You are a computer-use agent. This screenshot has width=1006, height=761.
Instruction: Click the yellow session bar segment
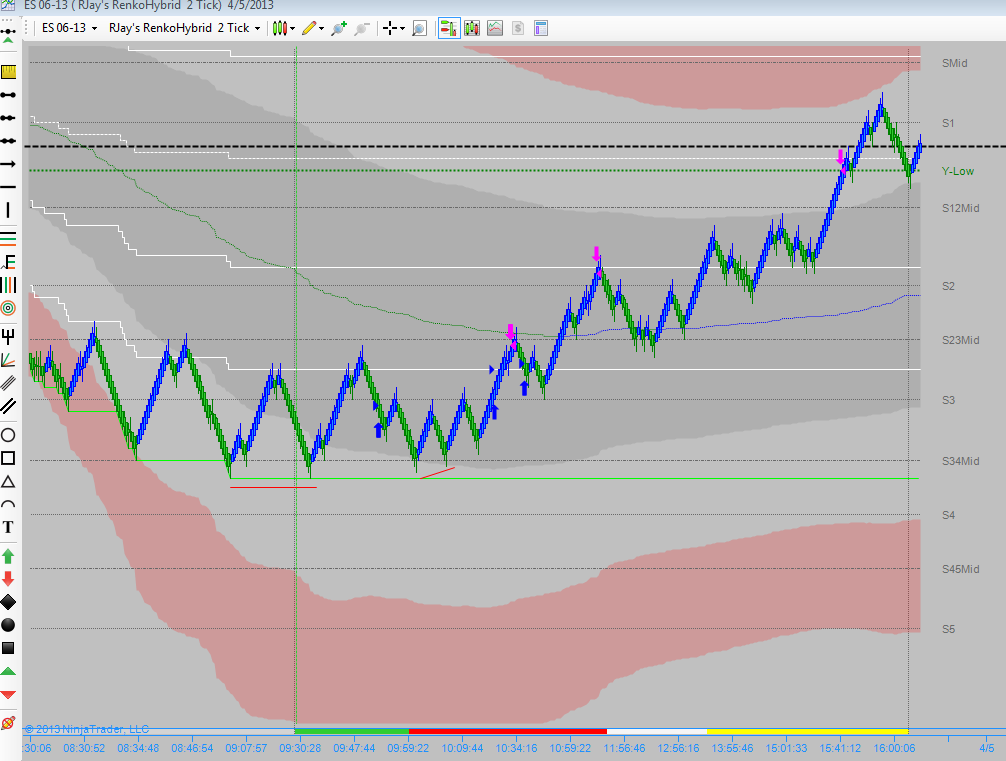tap(807, 731)
